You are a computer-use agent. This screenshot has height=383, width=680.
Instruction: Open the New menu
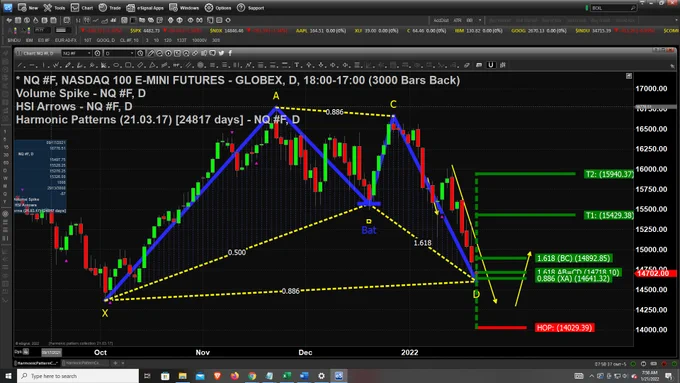tap(28, 7)
